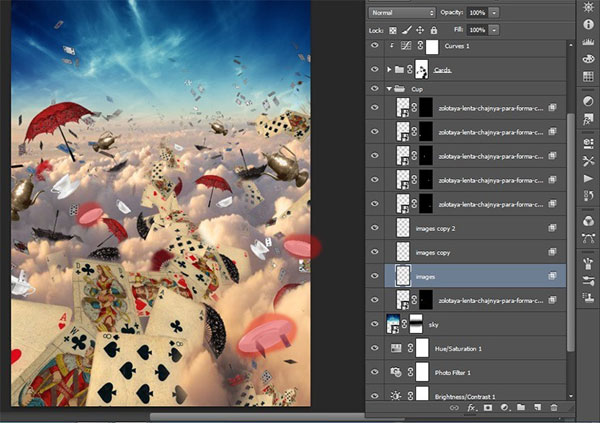Open the Normal blend mode dropdown
The image size is (600, 423).
(x=402, y=13)
